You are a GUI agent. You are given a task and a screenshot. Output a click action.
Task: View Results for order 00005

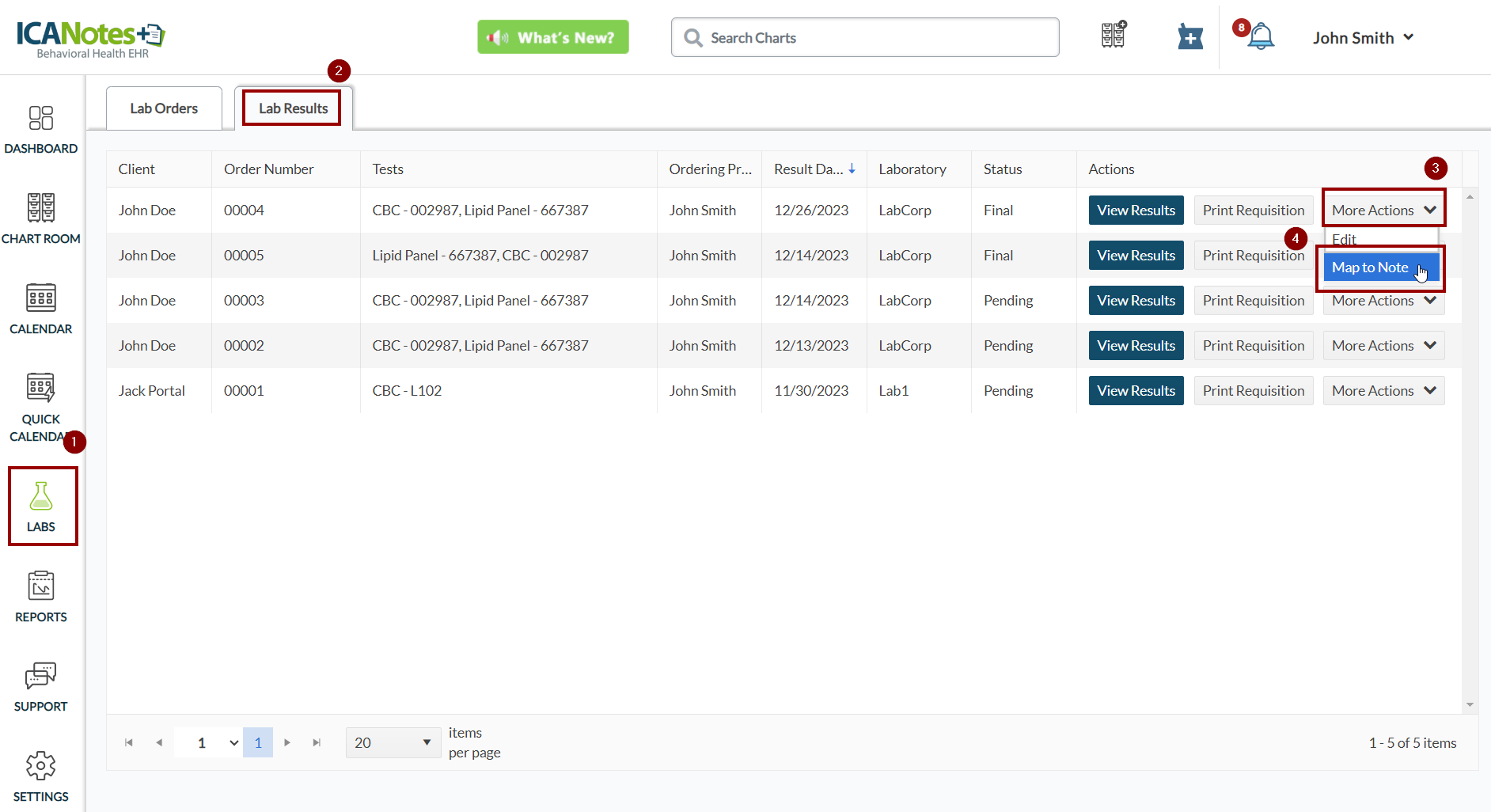[1136, 256]
